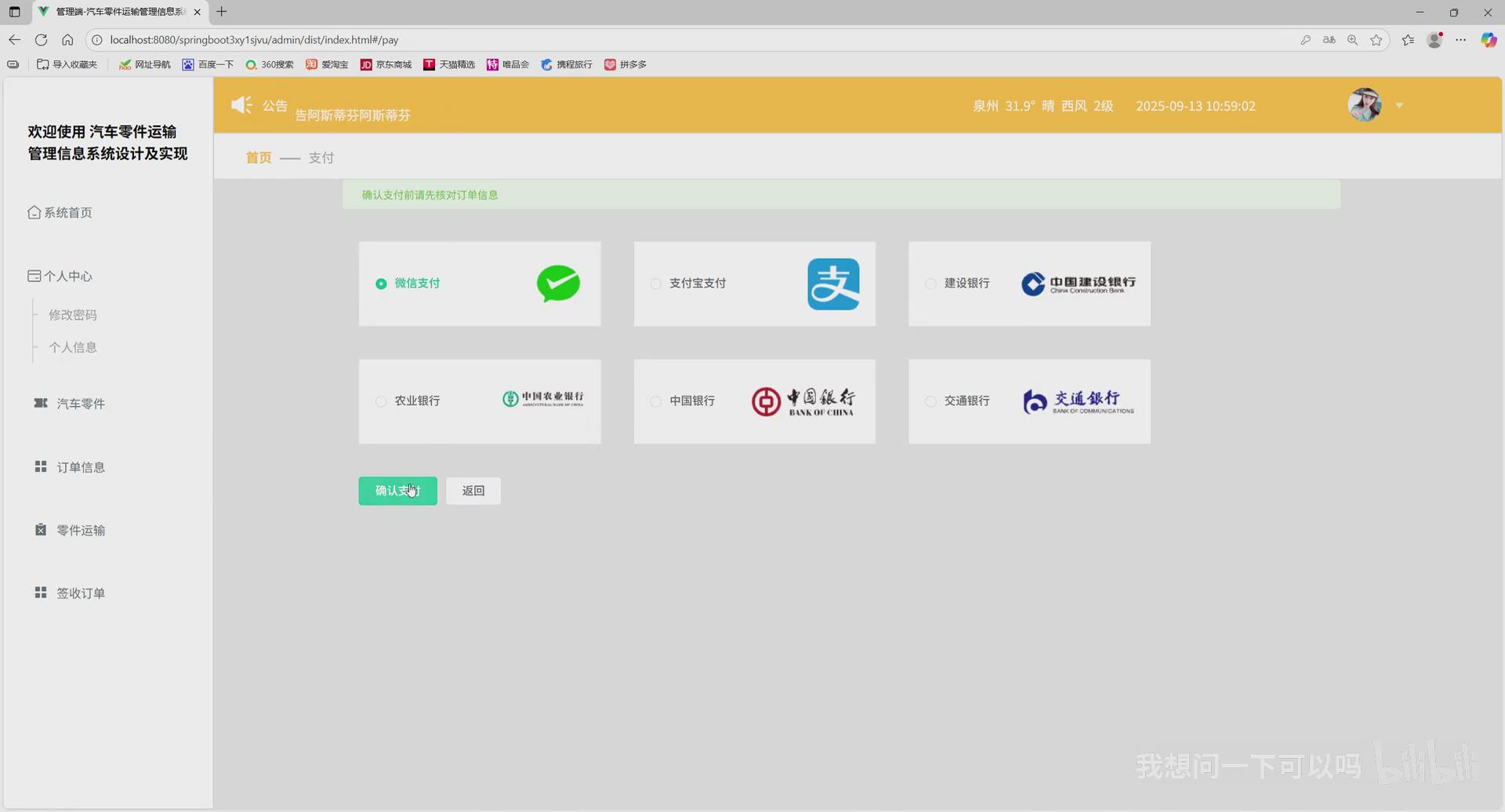This screenshot has width=1505, height=812.
Task: Confirm payment with 确认支付 button
Action: click(x=397, y=491)
